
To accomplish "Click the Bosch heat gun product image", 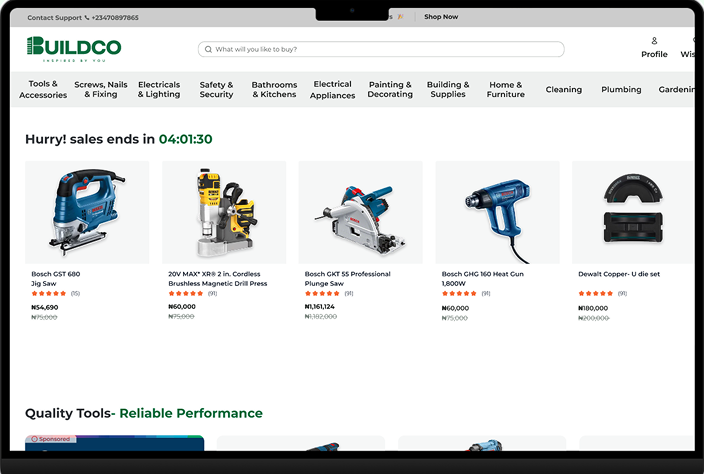I will click(497, 212).
